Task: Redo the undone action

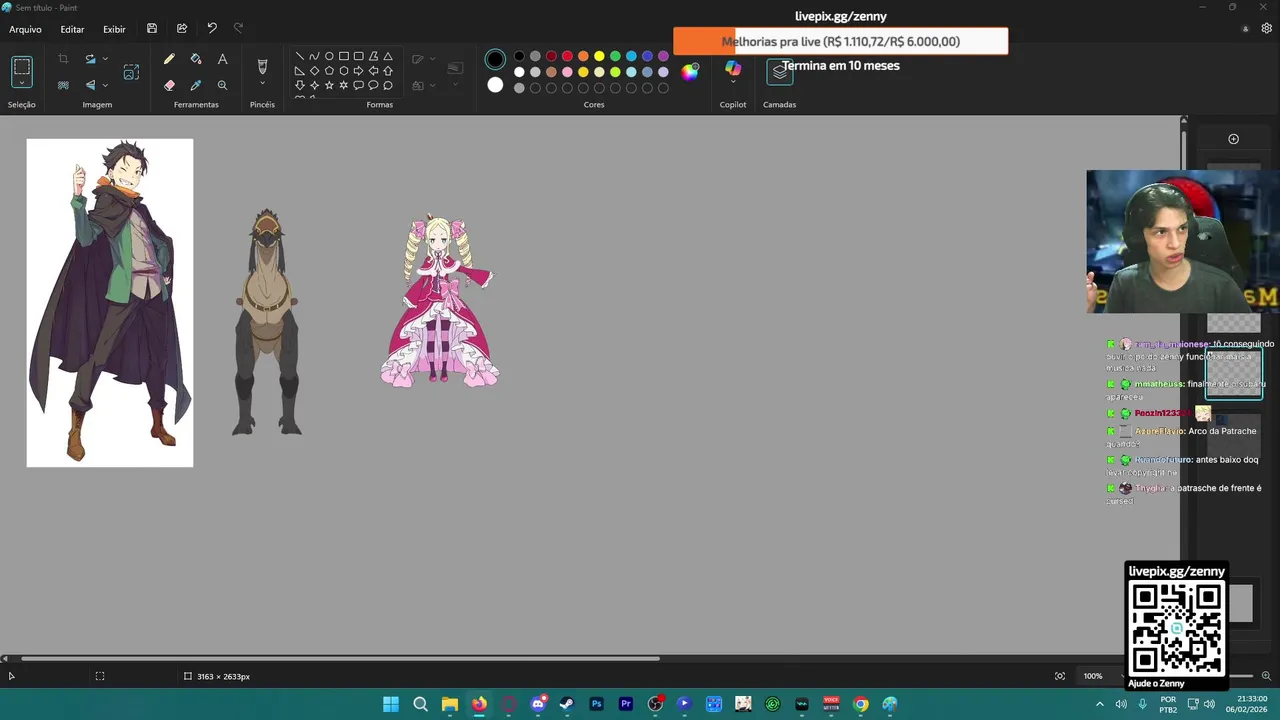Action: click(x=238, y=29)
